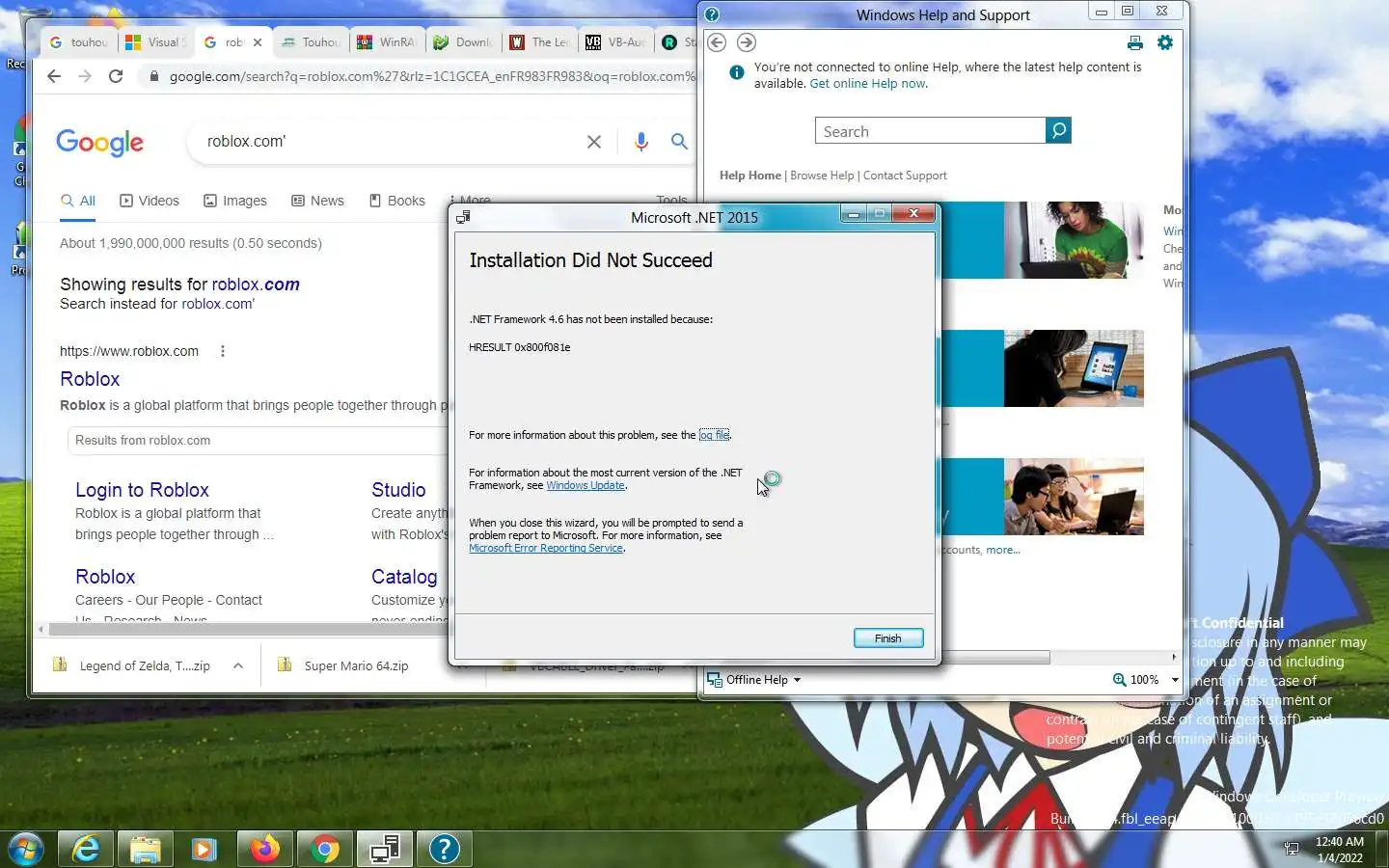Open the log file link

coord(714,435)
